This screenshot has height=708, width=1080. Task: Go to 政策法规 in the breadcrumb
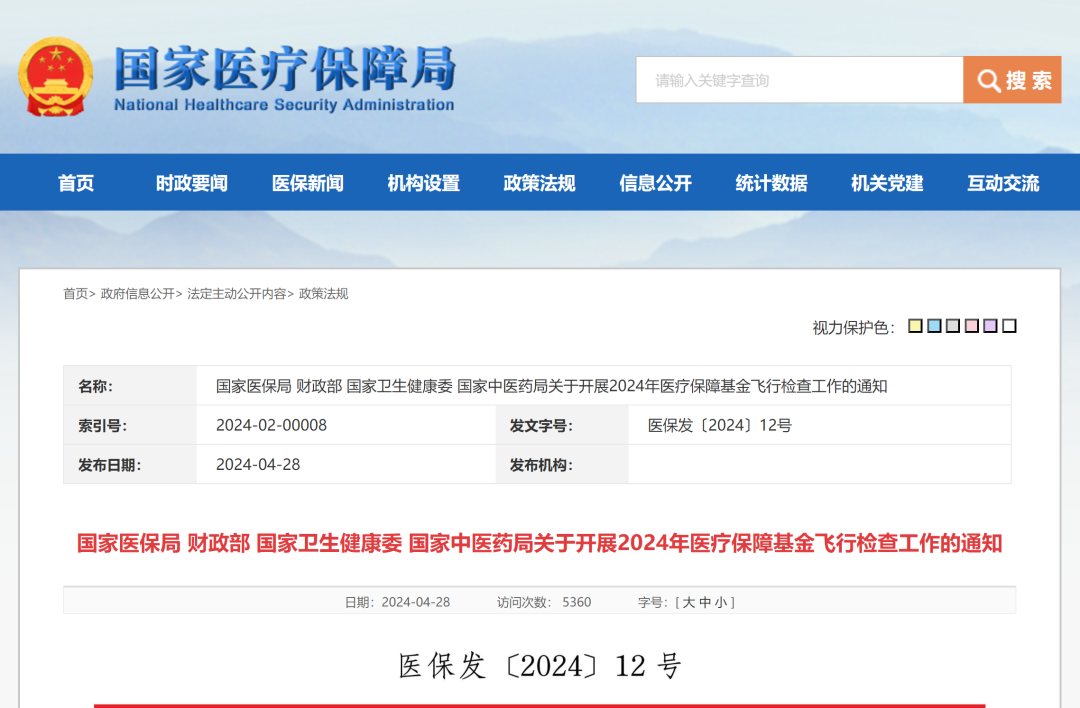click(x=324, y=294)
